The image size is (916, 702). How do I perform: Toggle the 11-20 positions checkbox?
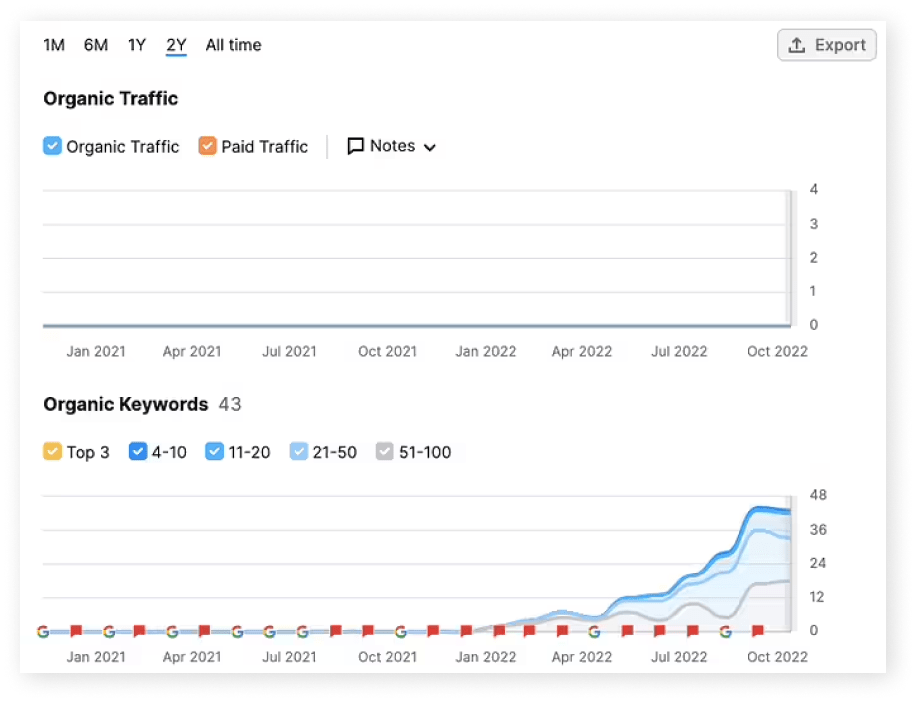[x=214, y=451]
